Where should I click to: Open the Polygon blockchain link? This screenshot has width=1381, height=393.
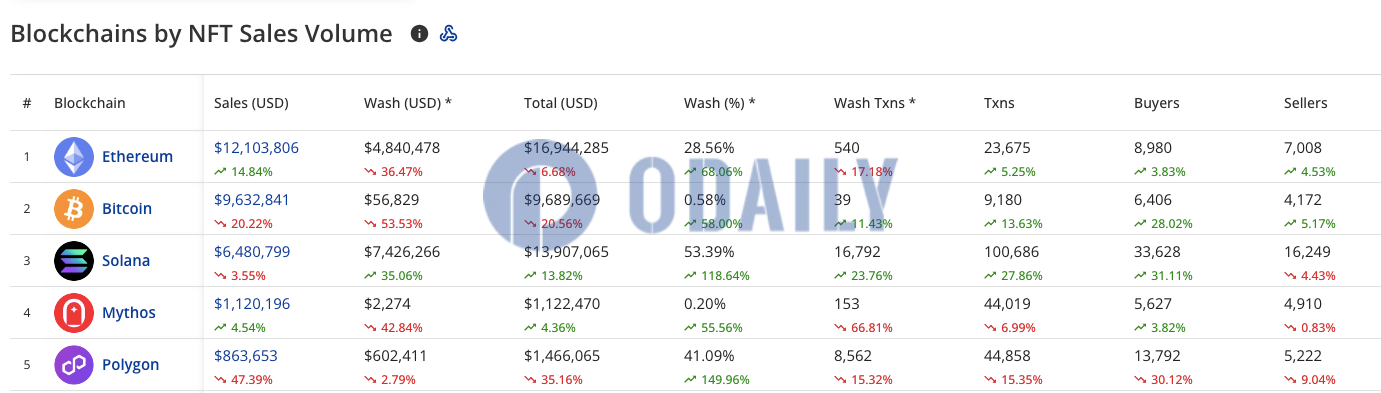tap(130, 365)
